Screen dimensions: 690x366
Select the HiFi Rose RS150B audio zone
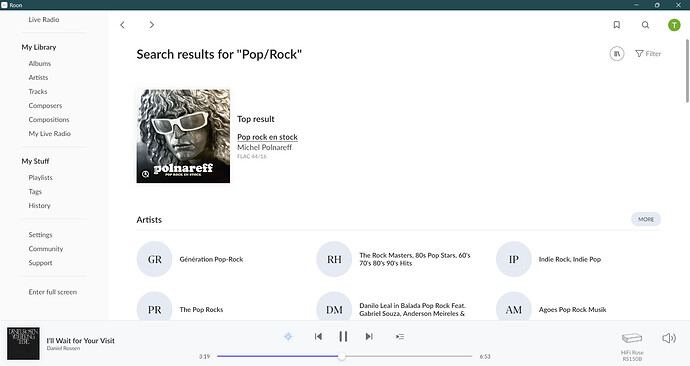pos(632,347)
